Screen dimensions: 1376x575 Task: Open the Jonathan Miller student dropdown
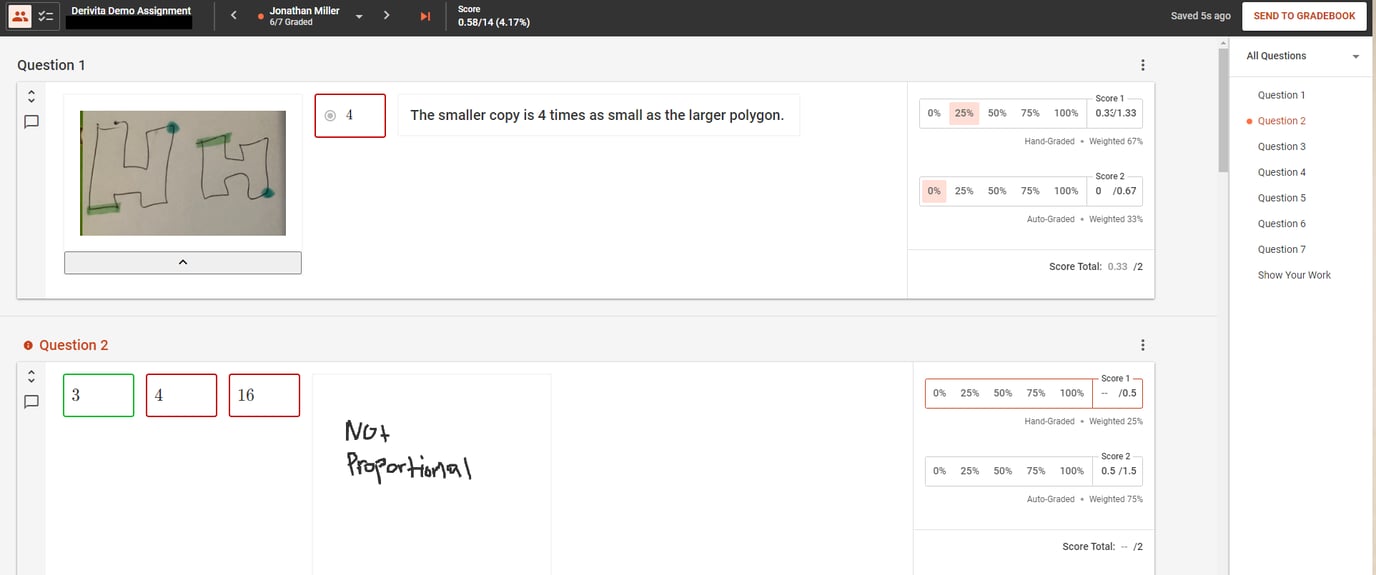click(359, 17)
